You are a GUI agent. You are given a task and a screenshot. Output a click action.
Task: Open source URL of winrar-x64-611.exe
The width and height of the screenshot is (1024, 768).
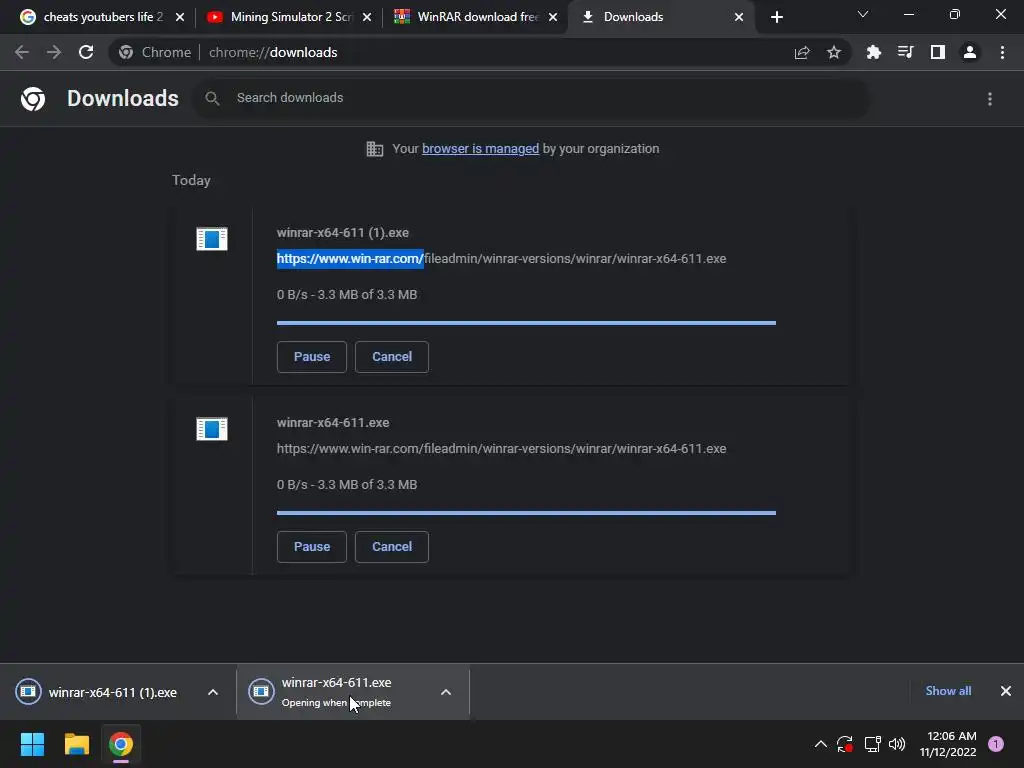pos(502,449)
